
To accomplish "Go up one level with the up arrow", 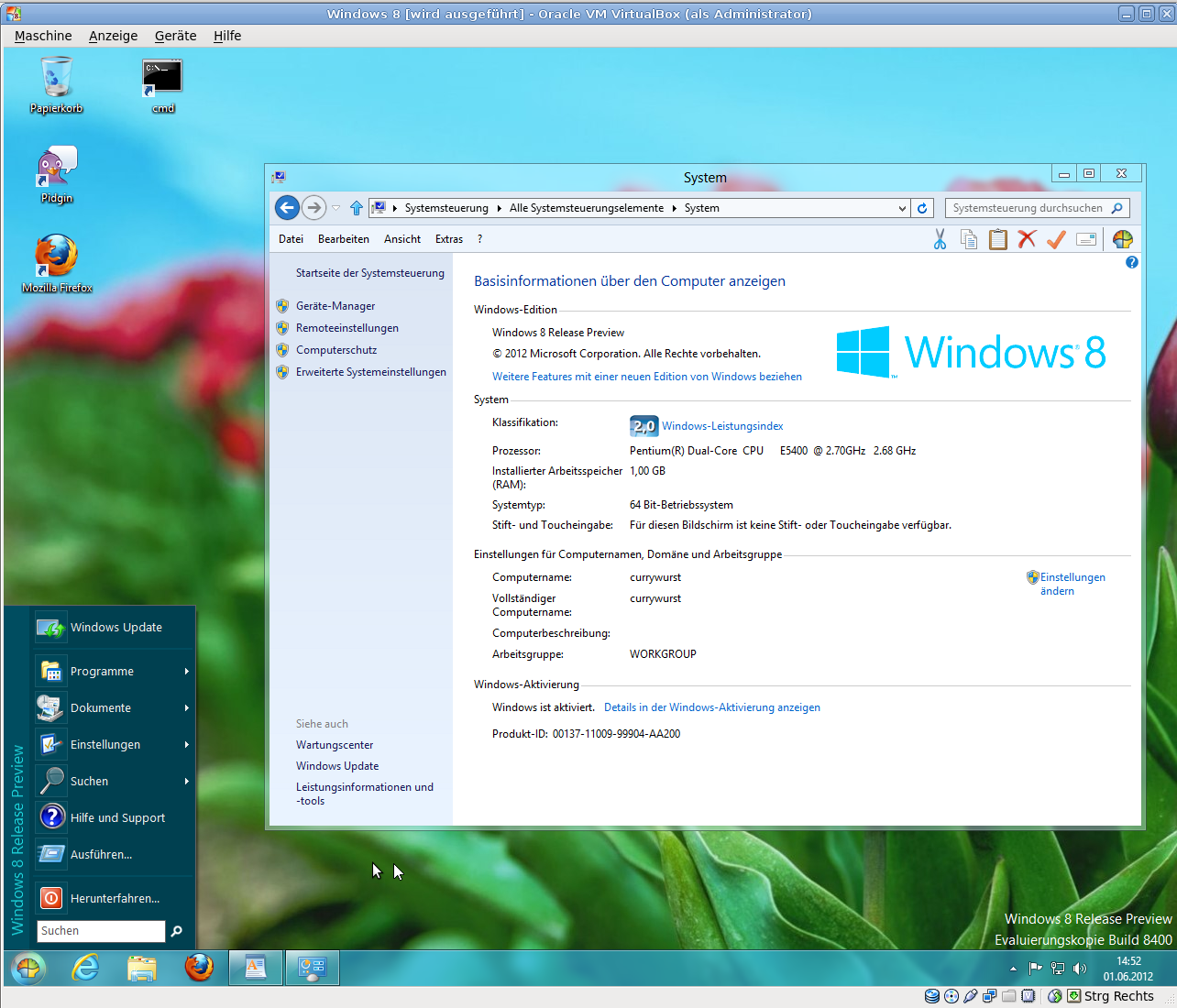I will [x=356, y=208].
